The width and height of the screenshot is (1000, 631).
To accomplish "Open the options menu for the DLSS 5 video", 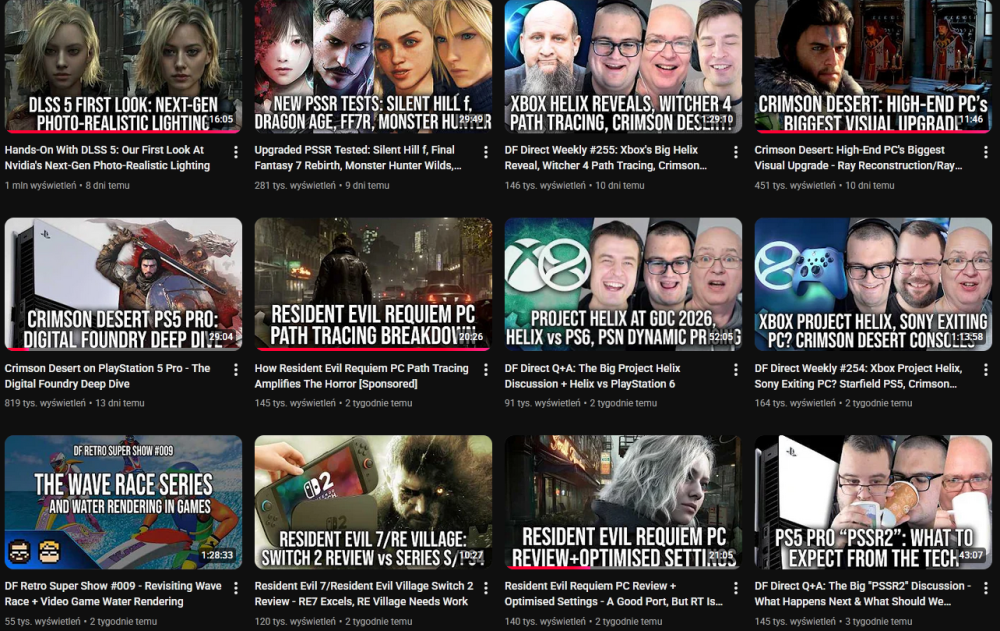I will (237, 150).
